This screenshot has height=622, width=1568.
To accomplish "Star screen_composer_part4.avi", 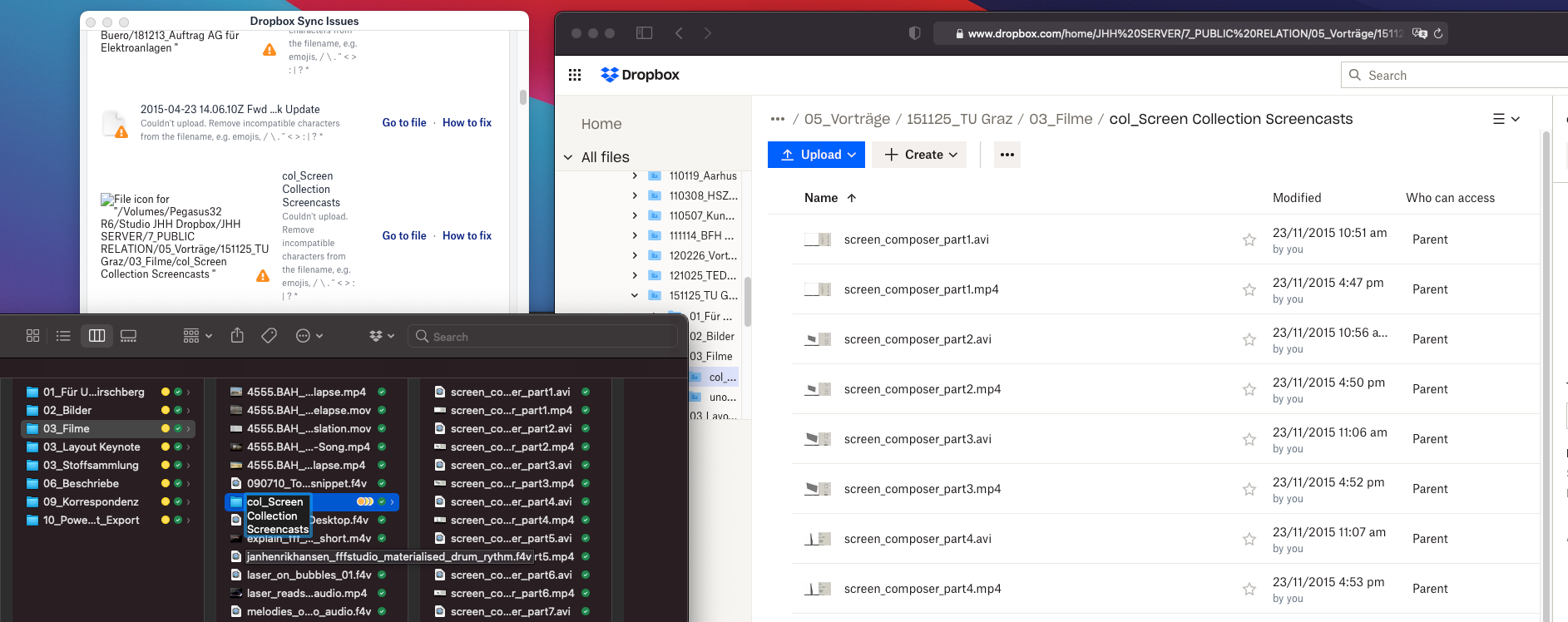I will pyautogui.click(x=1249, y=539).
